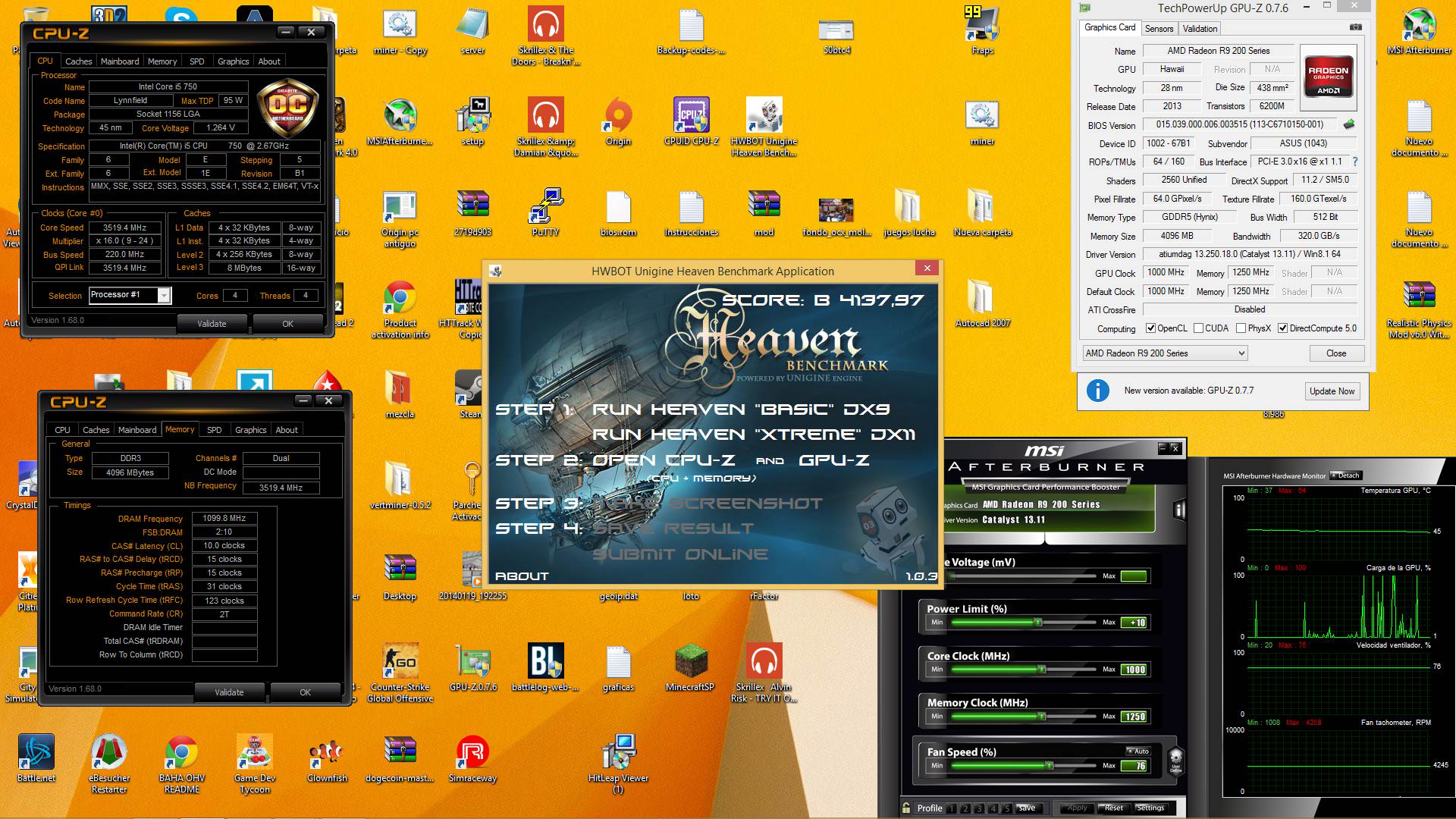Click the Power Limit slider handle
1456x819 pixels.
[x=1038, y=623]
